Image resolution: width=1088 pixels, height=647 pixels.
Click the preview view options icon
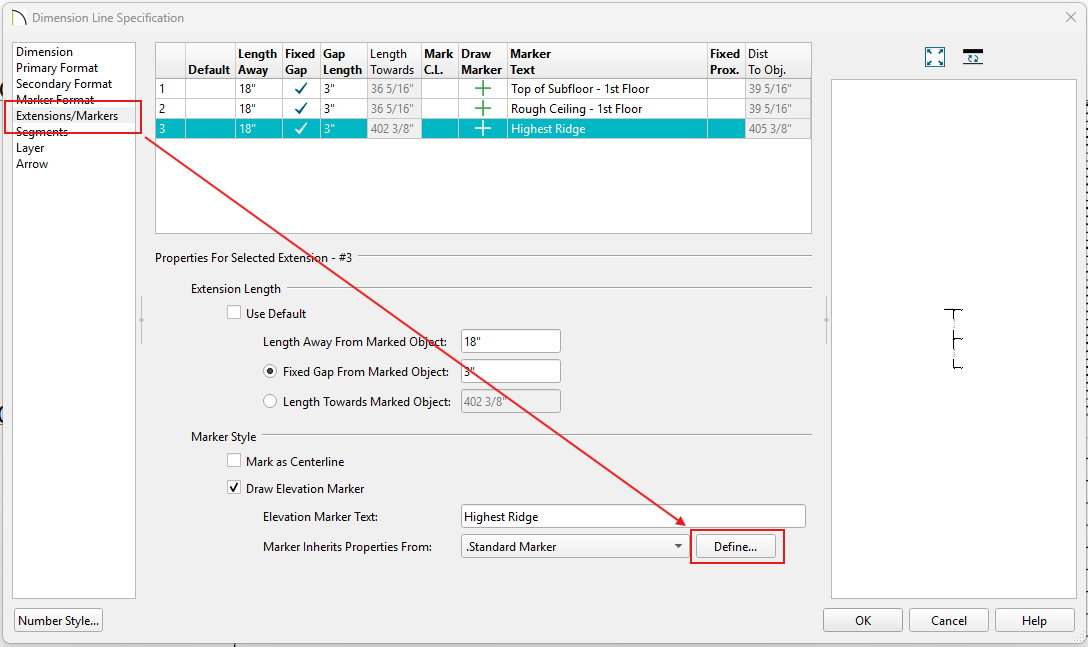[973, 57]
